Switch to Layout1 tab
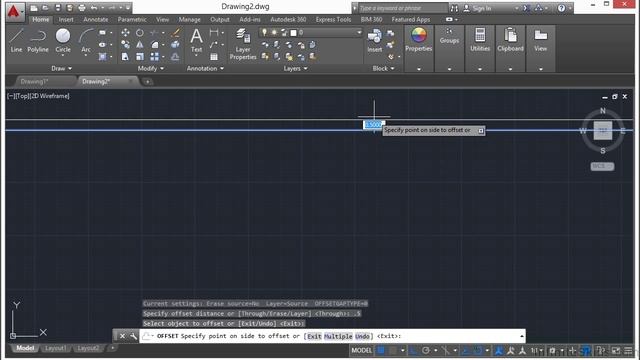This screenshot has width=640, height=360. tap(55, 348)
